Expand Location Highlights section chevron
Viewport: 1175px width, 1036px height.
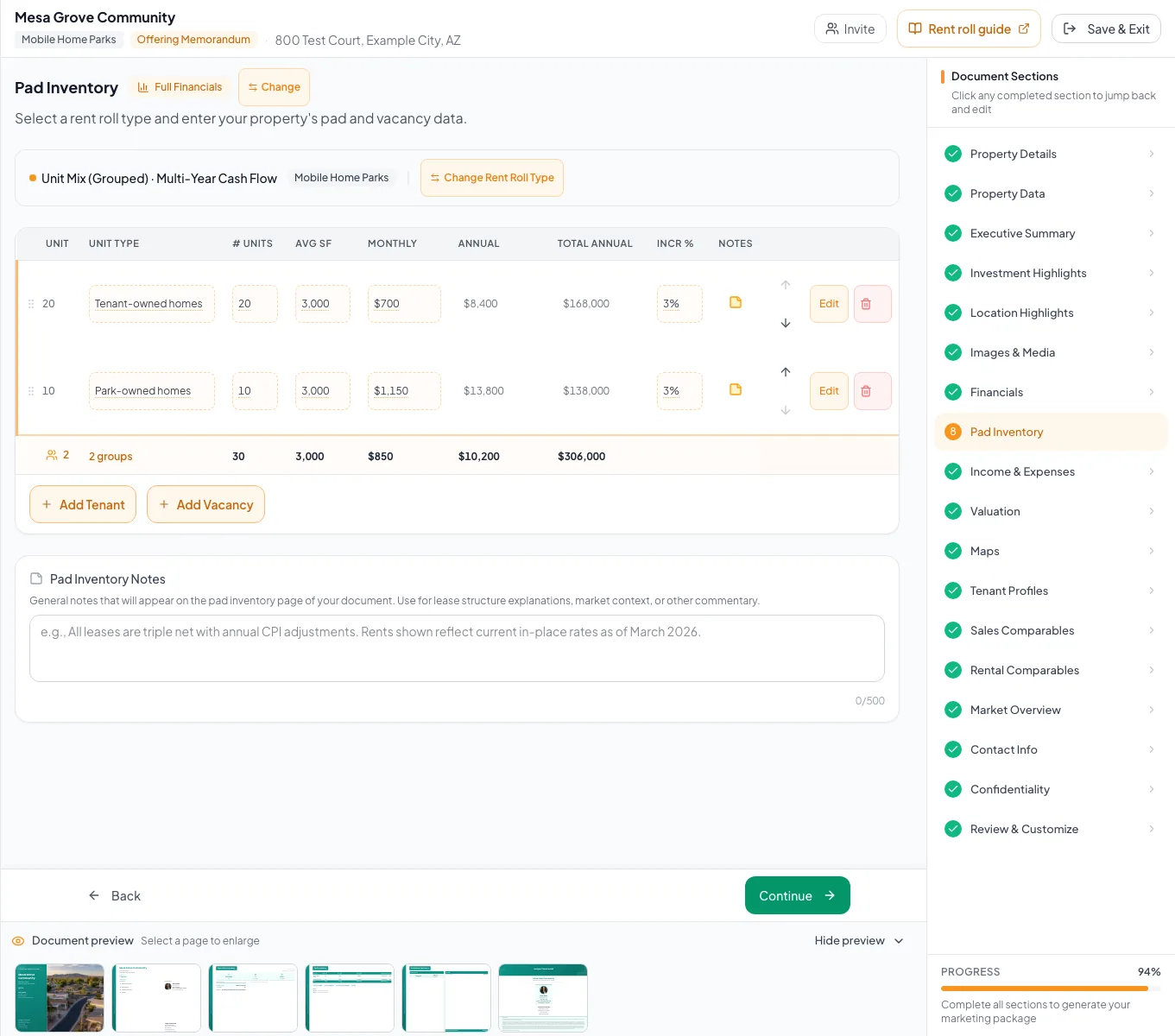[1152, 313]
